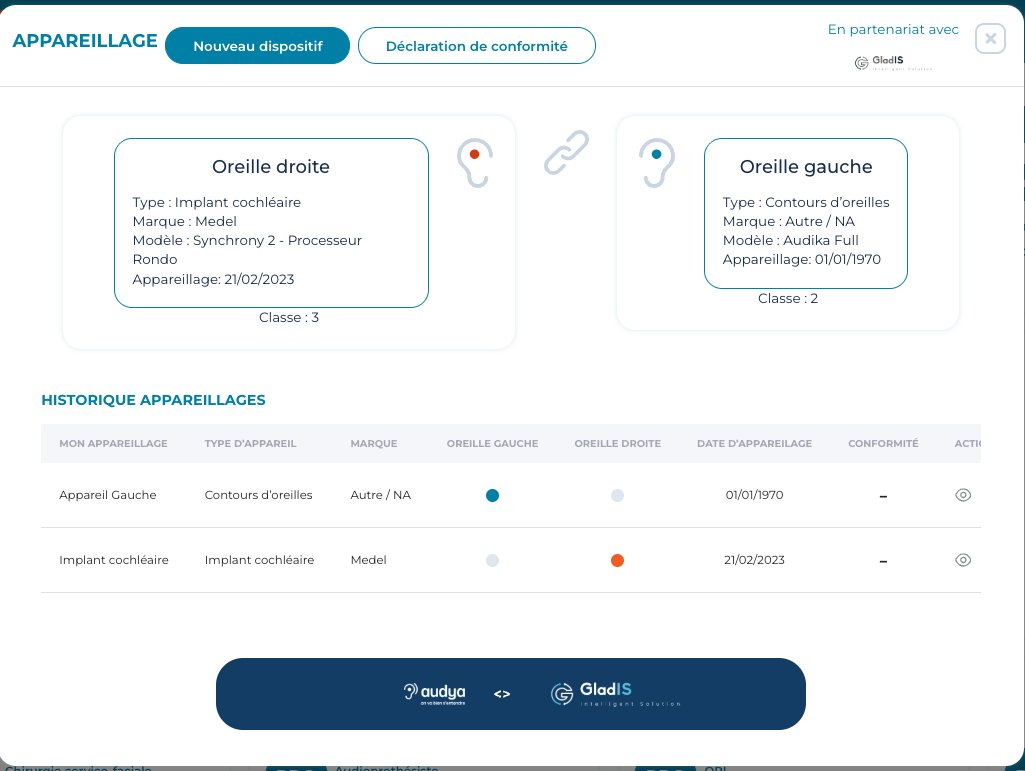1025x771 pixels.
Task: Close the Appareillage panel with the X
Action: click(990, 38)
